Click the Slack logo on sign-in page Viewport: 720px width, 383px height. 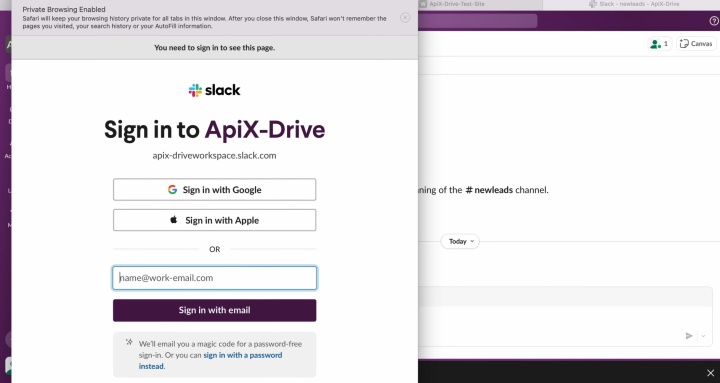[214, 90]
